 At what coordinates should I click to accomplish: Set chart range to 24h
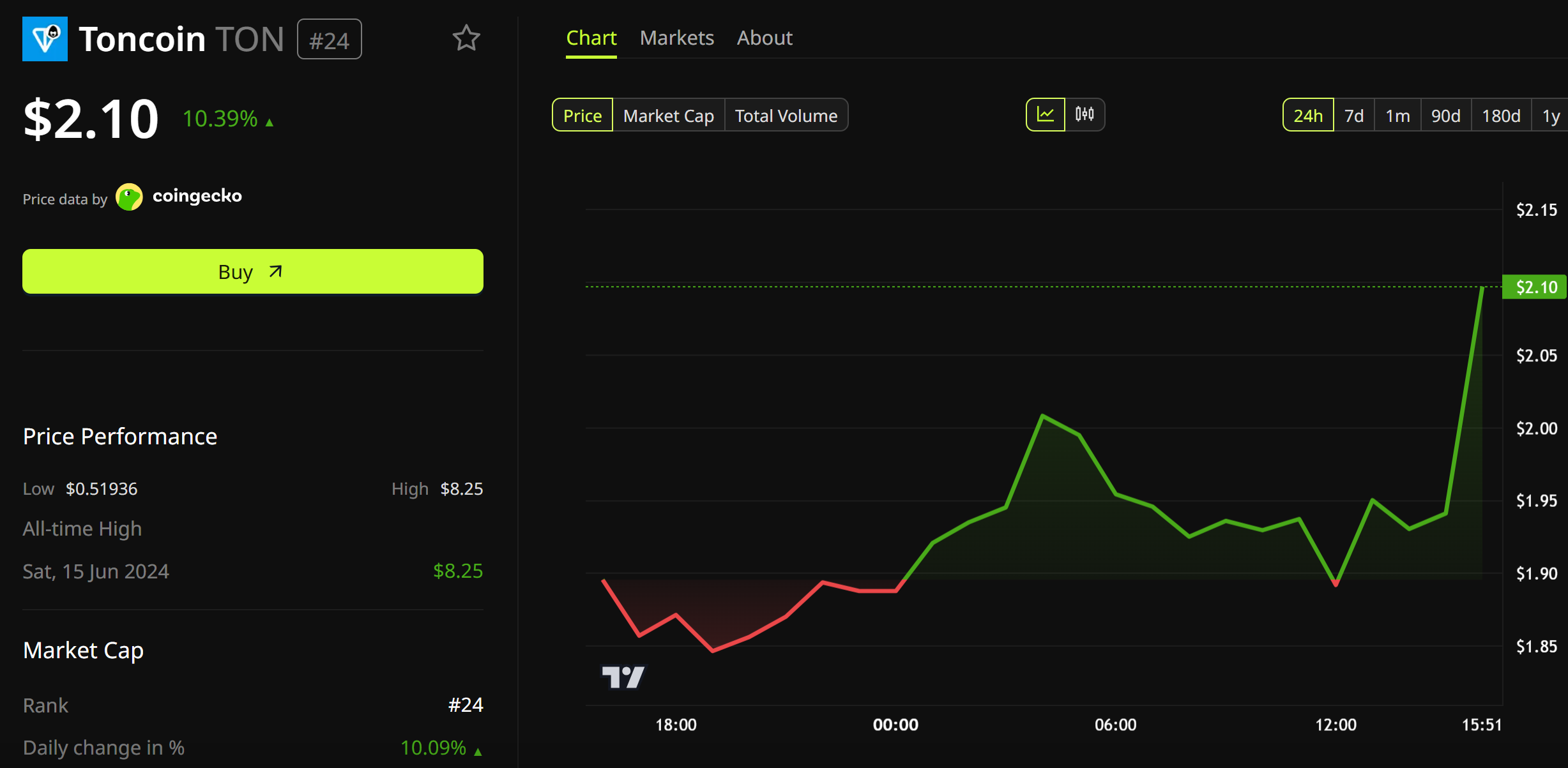[1308, 116]
